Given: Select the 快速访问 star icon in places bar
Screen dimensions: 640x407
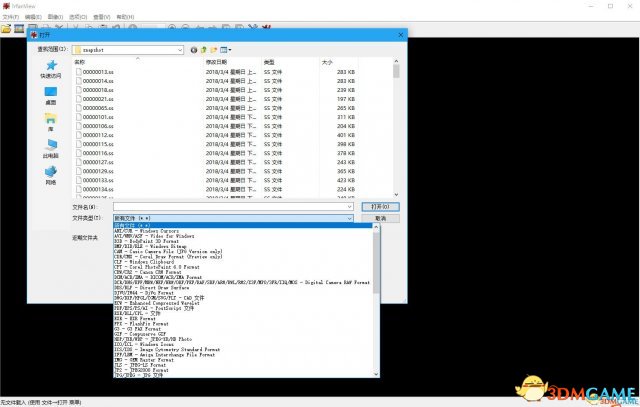Looking at the screenshot, I should pos(51,65).
